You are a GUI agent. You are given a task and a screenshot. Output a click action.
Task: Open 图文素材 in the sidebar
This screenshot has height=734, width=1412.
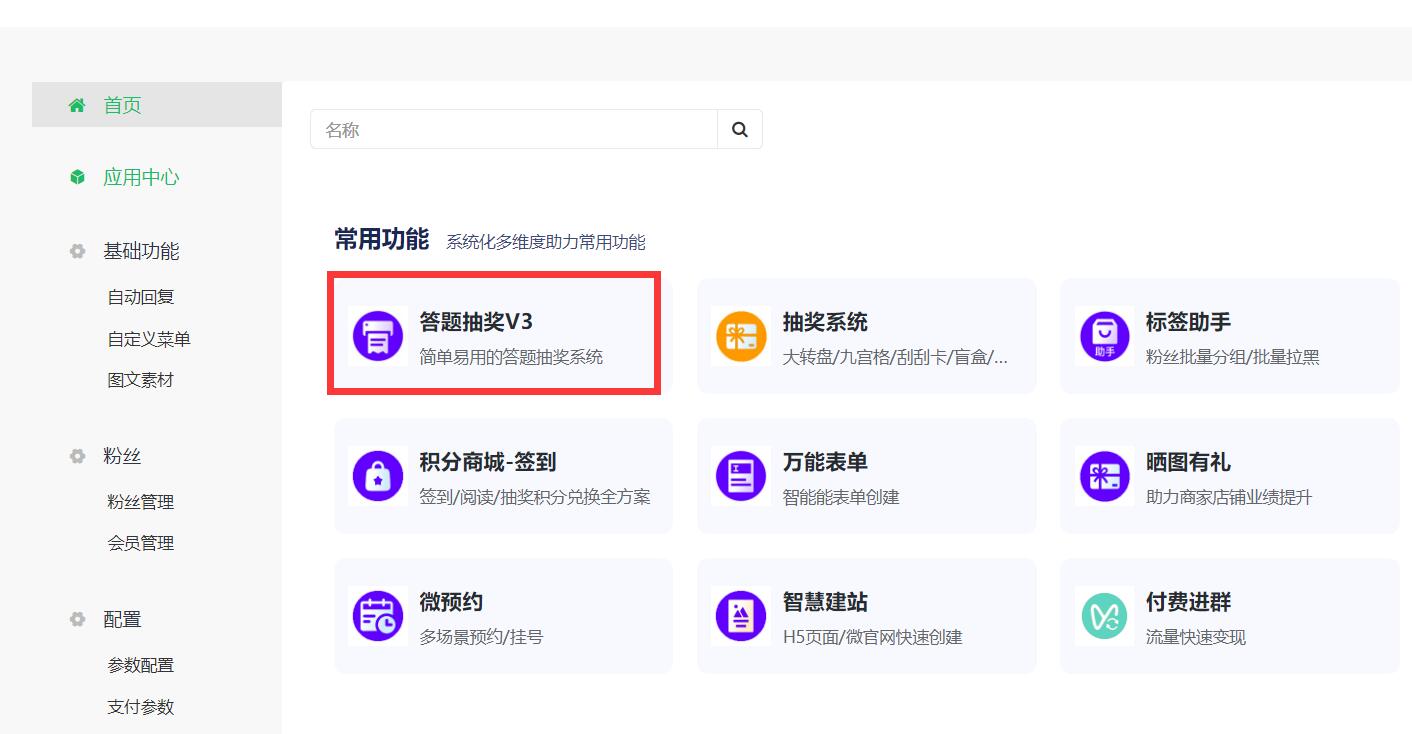141,380
